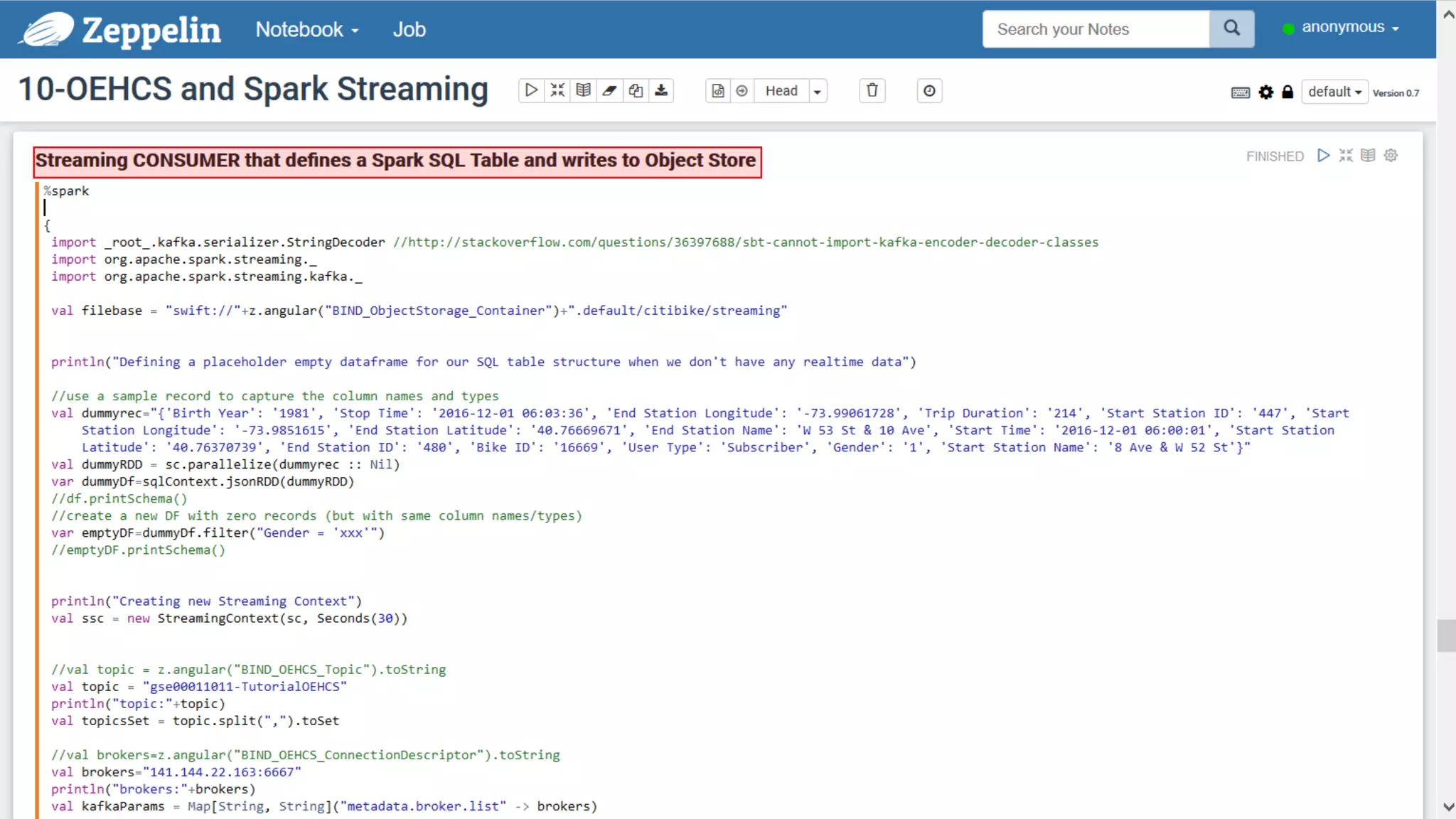This screenshot has height=819, width=1456.
Task: Open note permissions lock icon
Action: coord(1288,92)
